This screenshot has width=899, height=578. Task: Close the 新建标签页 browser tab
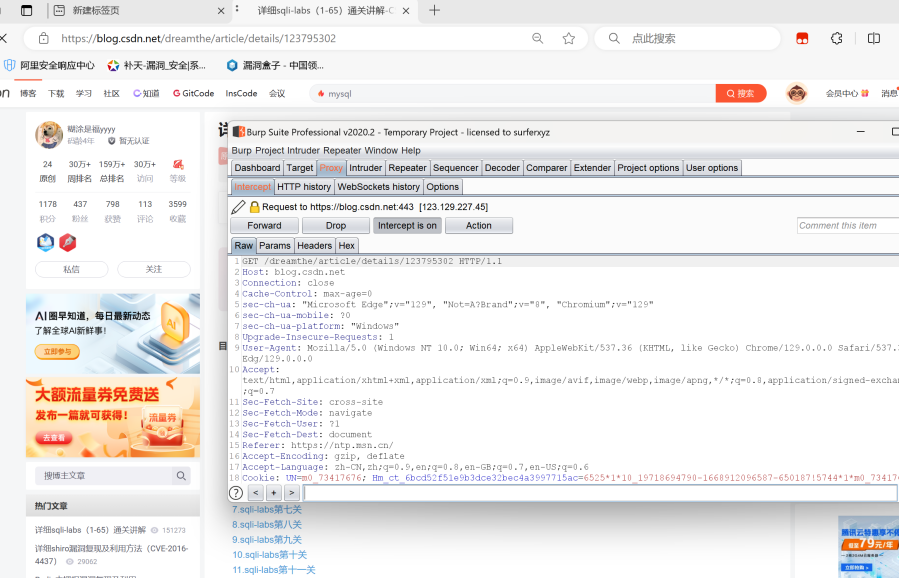click(221, 11)
